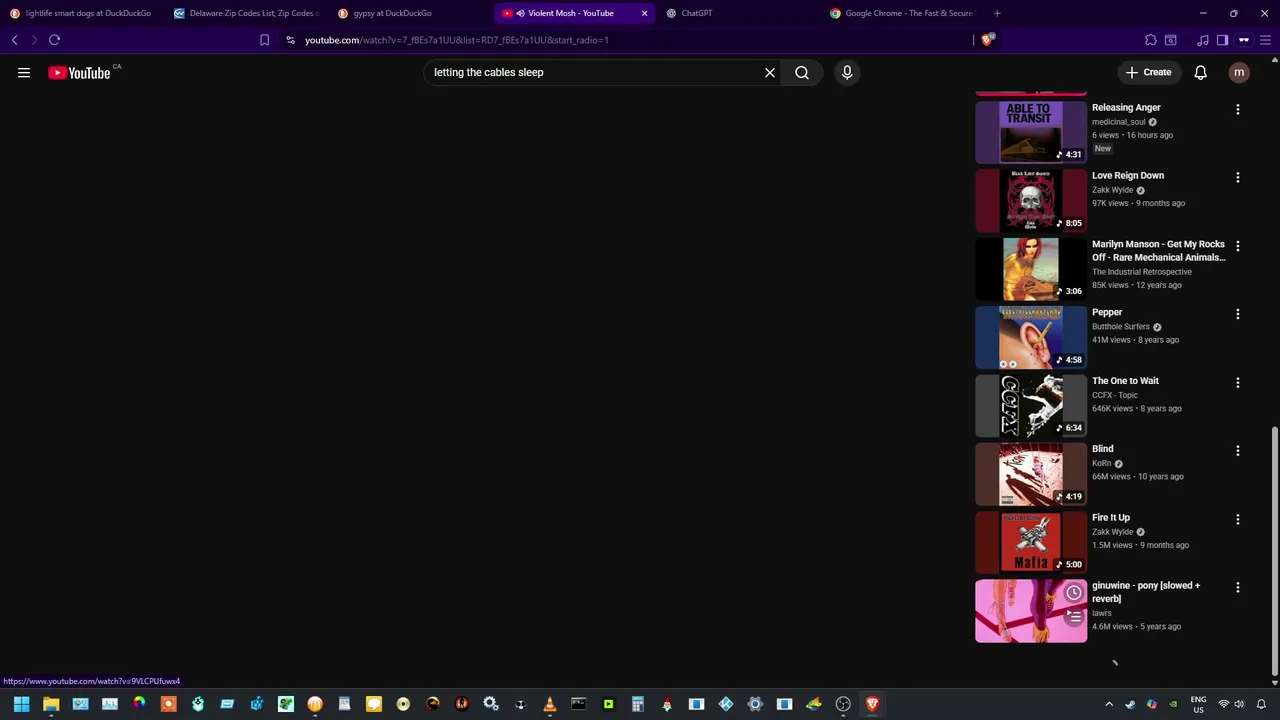Open more options for Fire It Up
The image size is (1280, 720).
pos(1238,519)
